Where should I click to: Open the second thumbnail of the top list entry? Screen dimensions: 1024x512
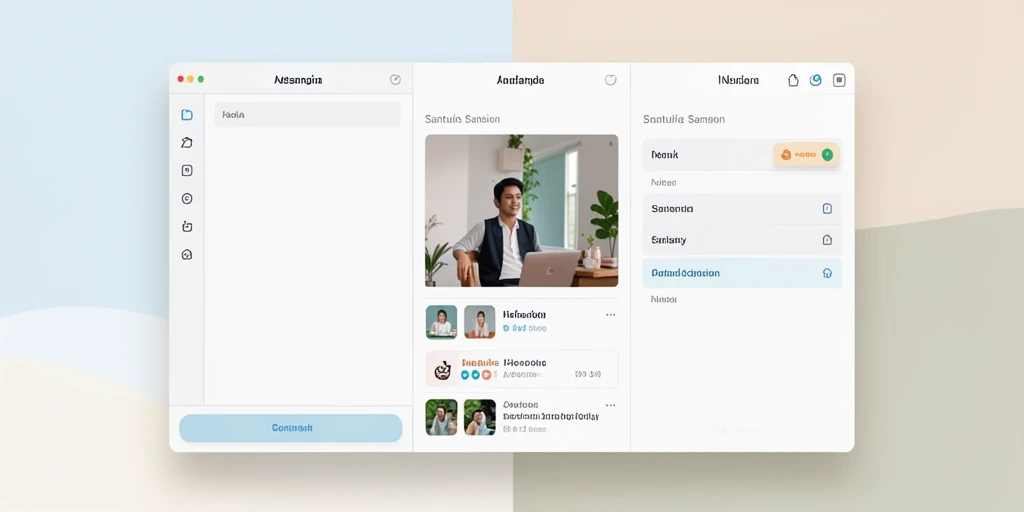tap(480, 321)
